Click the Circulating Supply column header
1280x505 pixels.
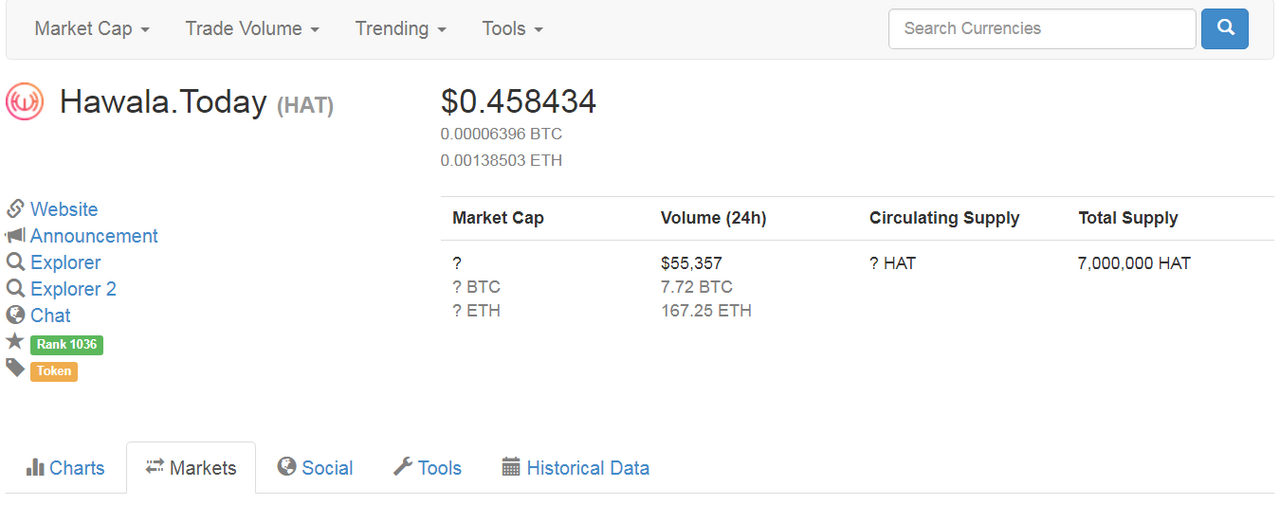945,218
